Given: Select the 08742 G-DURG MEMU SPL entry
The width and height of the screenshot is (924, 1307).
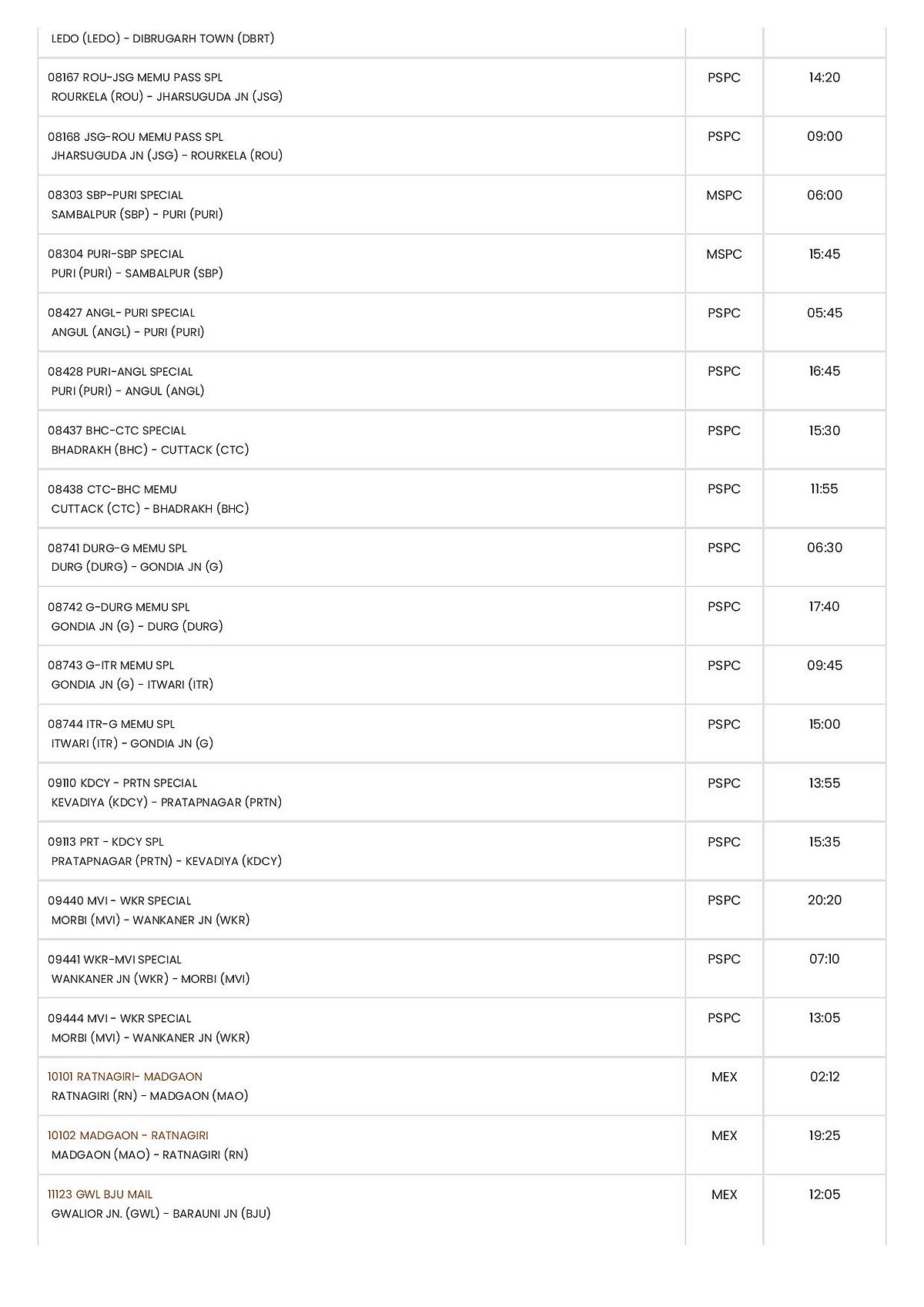Looking at the screenshot, I should click(x=119, y=607).
